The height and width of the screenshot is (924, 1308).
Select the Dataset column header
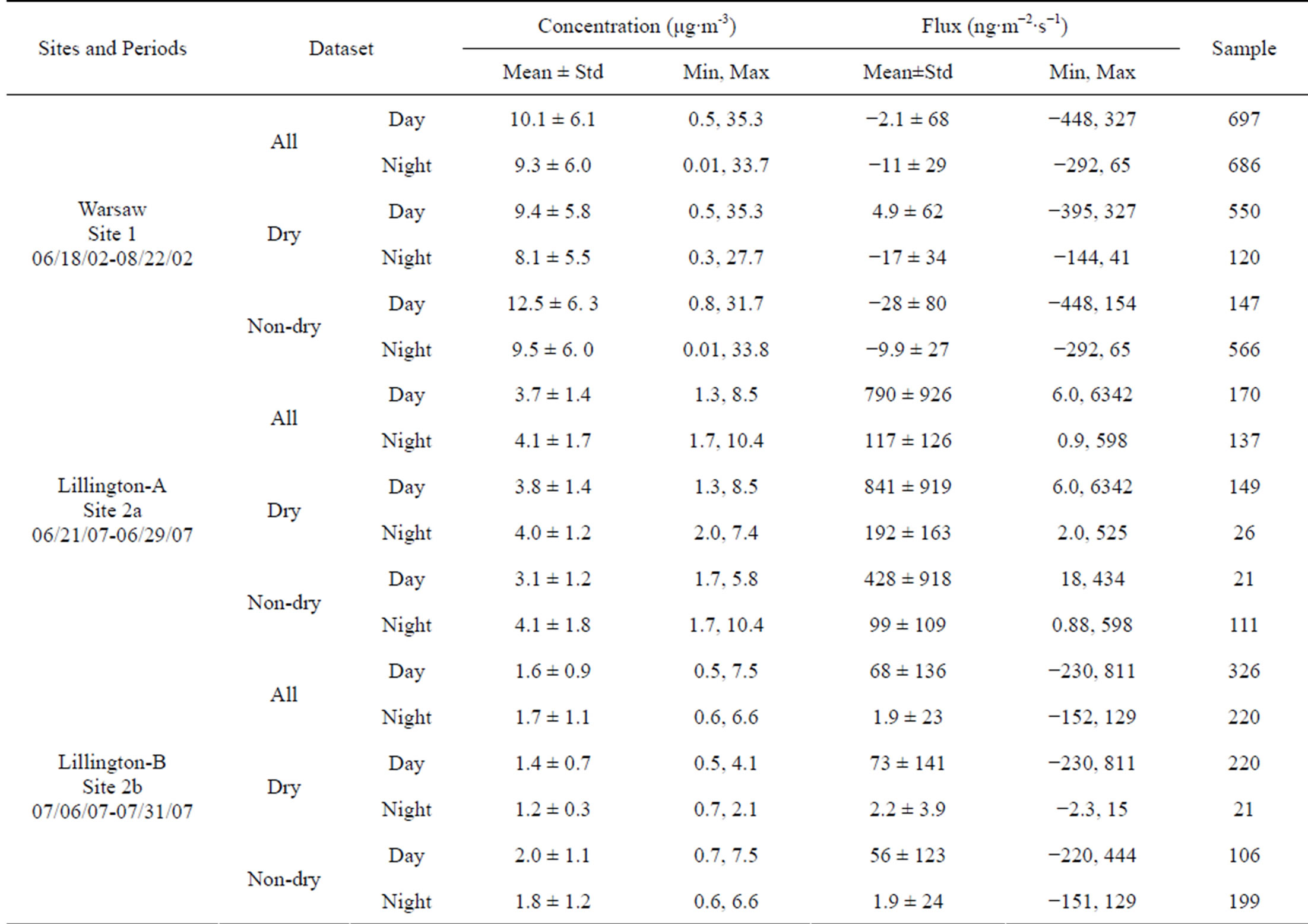coord(341,48)
